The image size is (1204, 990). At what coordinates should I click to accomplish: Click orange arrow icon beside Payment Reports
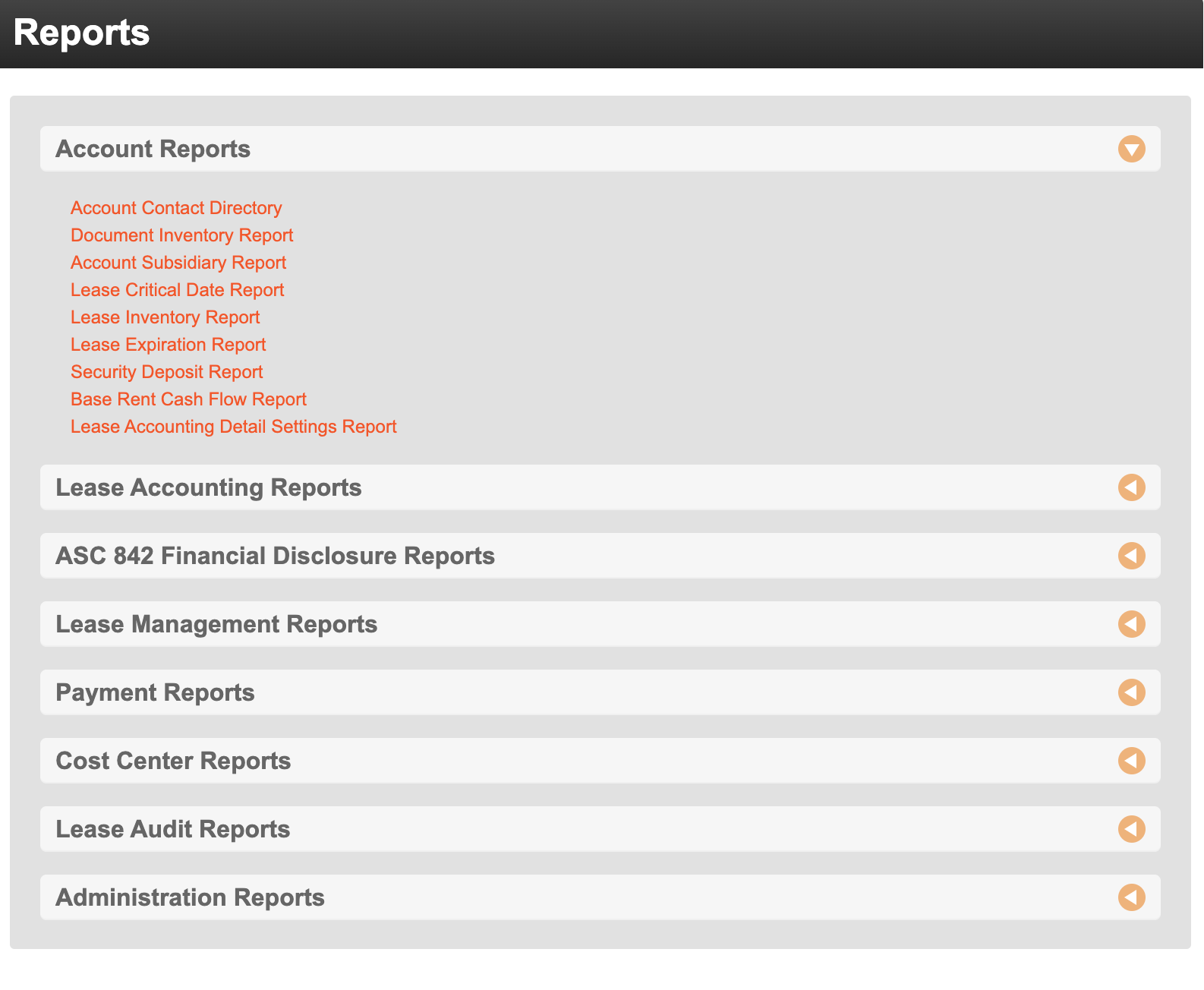point(1131,692)
